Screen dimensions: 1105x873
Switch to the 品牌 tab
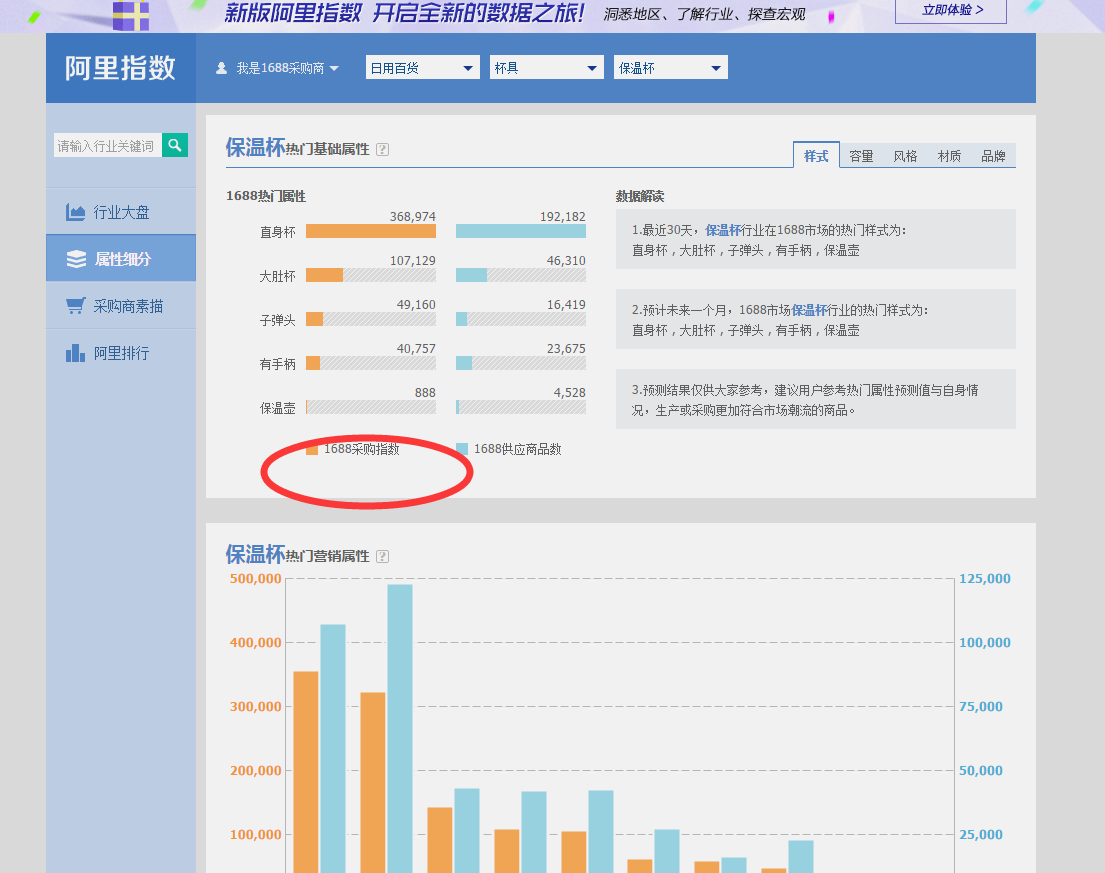pos(994,156)
